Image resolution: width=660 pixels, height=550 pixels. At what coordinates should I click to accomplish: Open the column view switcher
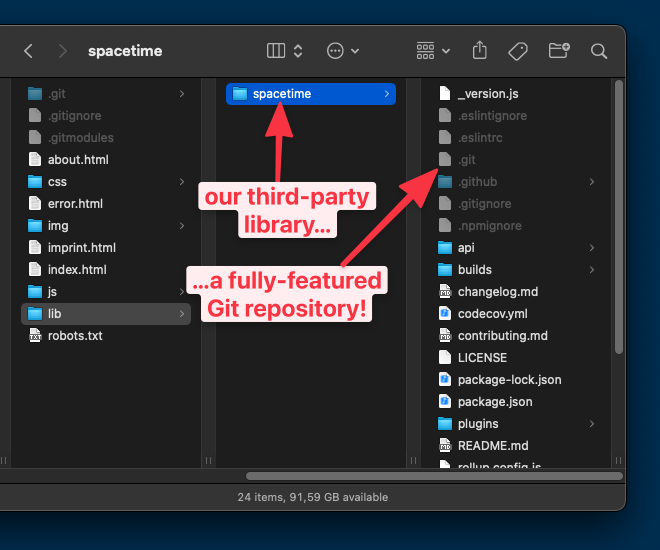[x=285, y=51]
